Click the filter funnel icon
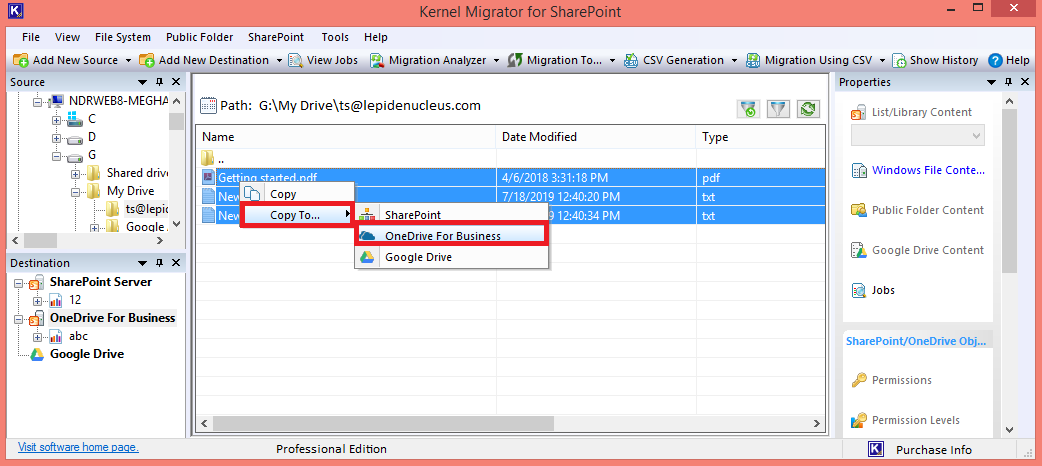Screen dimensions: 1042x466 [x=778, y=109]
